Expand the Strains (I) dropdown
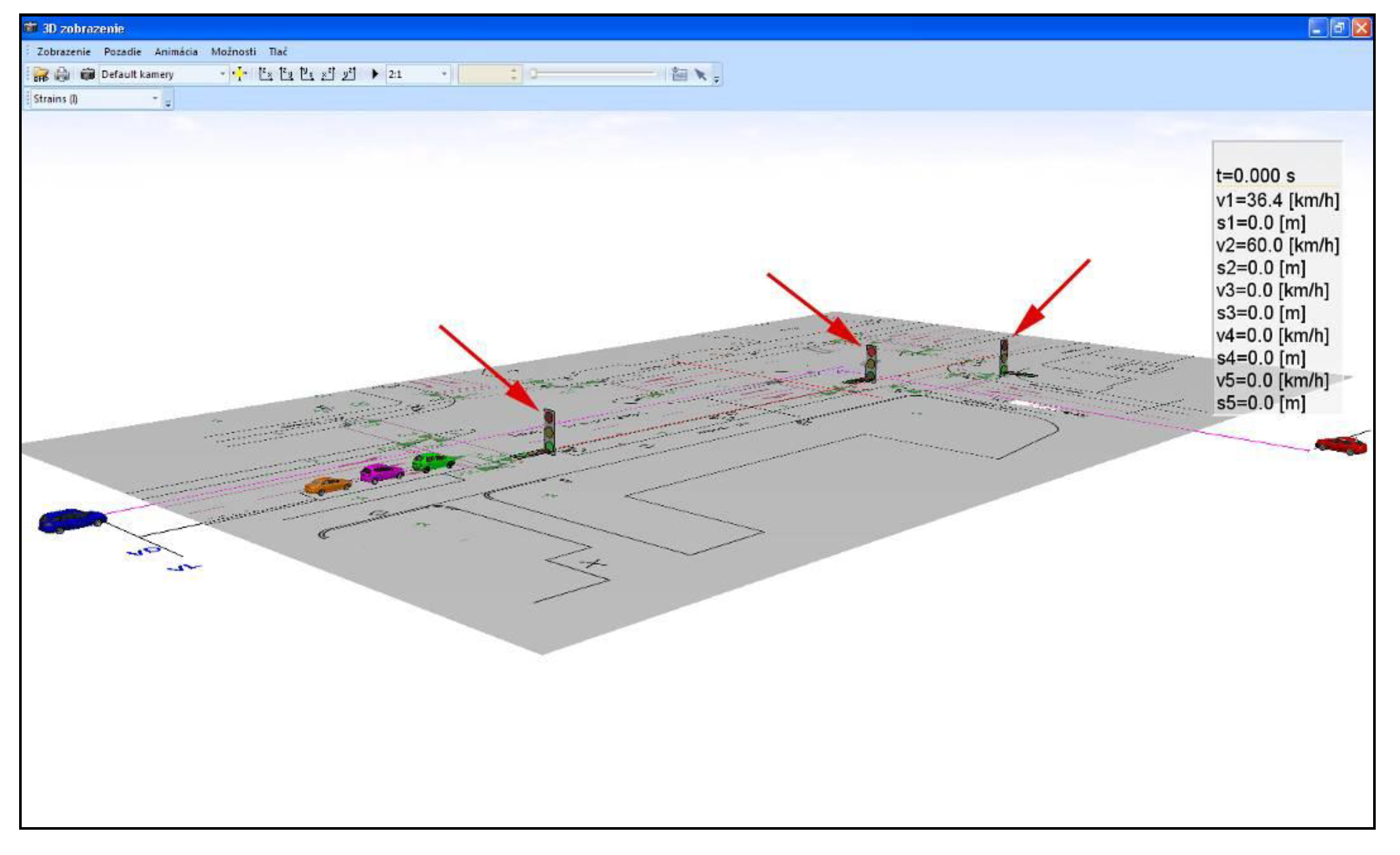 tap(154, 99)
